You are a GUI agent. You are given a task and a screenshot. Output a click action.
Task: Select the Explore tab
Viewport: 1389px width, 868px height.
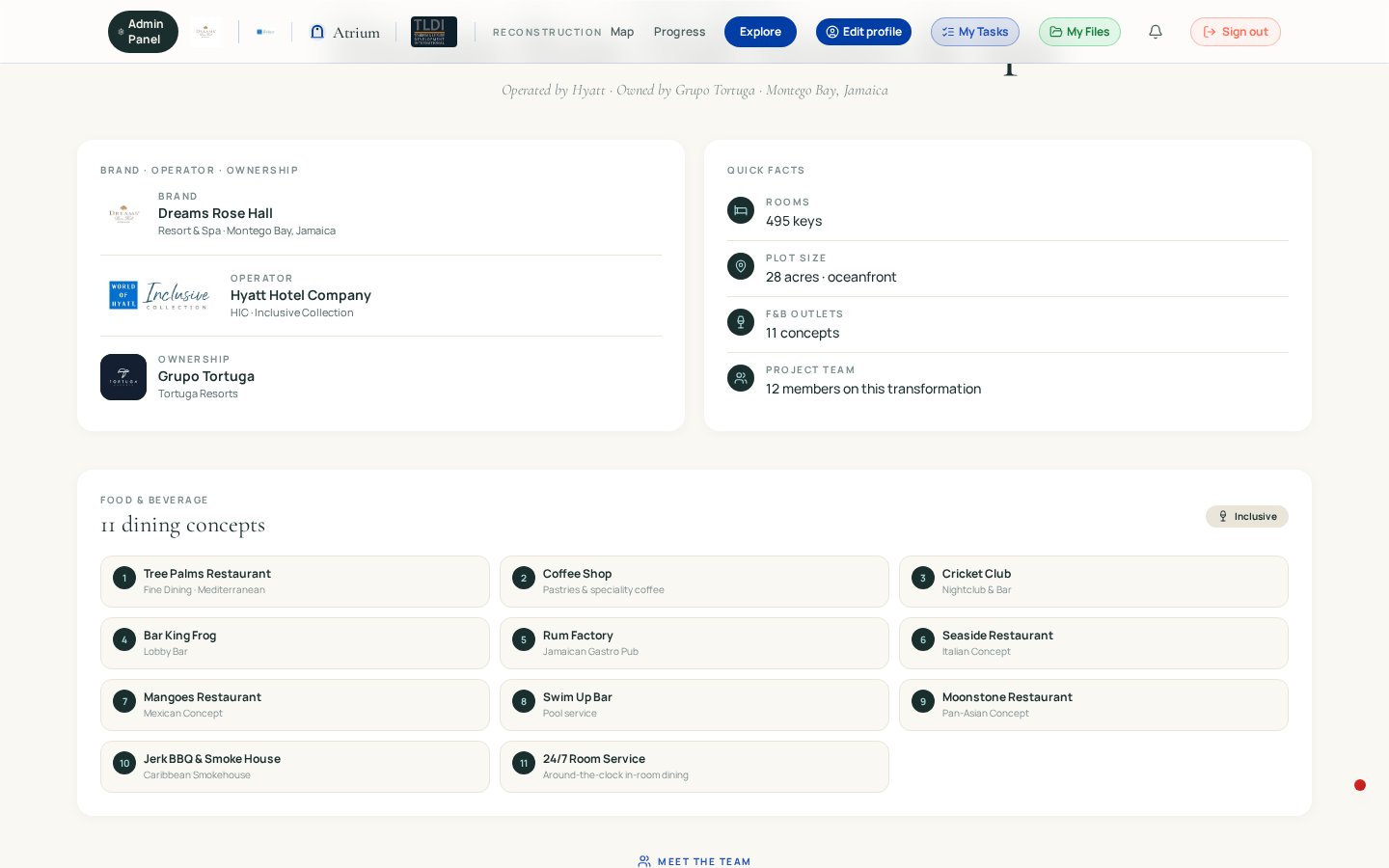tap(760, 32)
